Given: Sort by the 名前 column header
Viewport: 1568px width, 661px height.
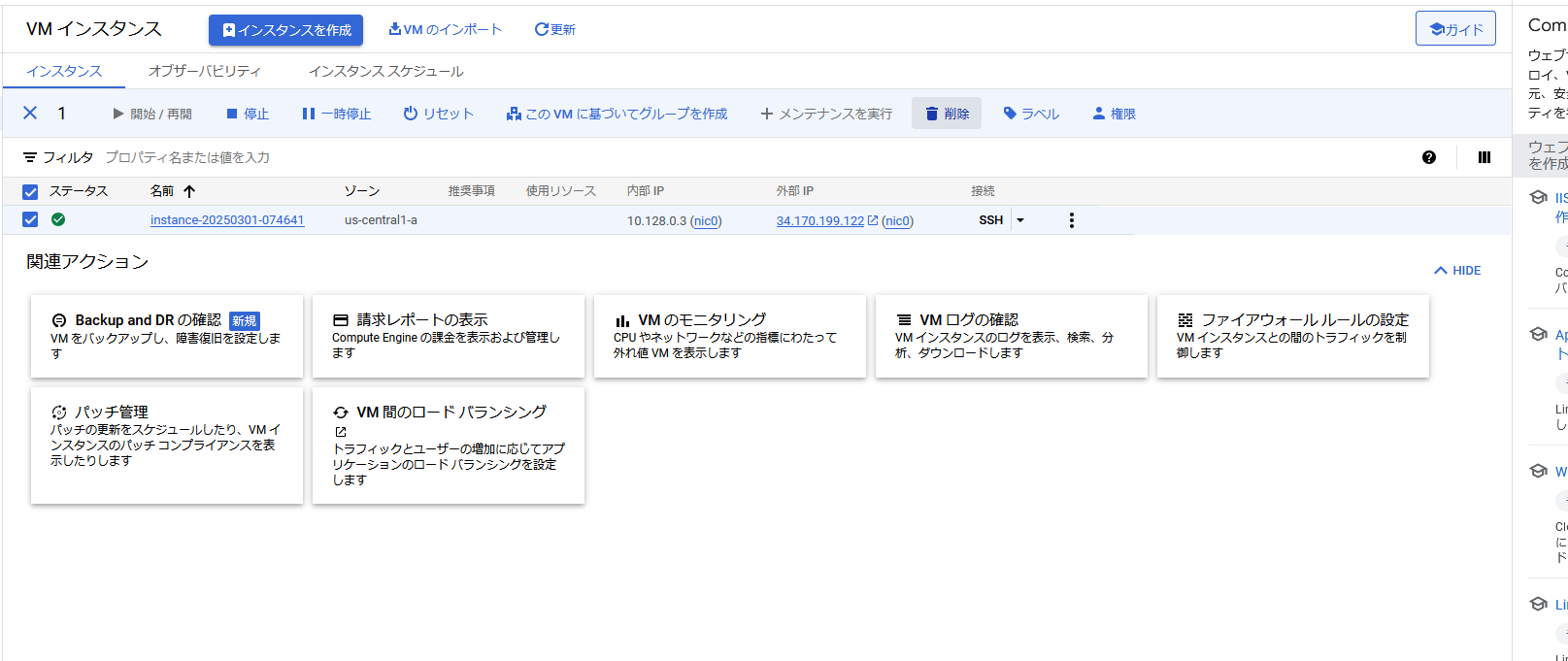Looking at the screenshot, I should point(173,191).
